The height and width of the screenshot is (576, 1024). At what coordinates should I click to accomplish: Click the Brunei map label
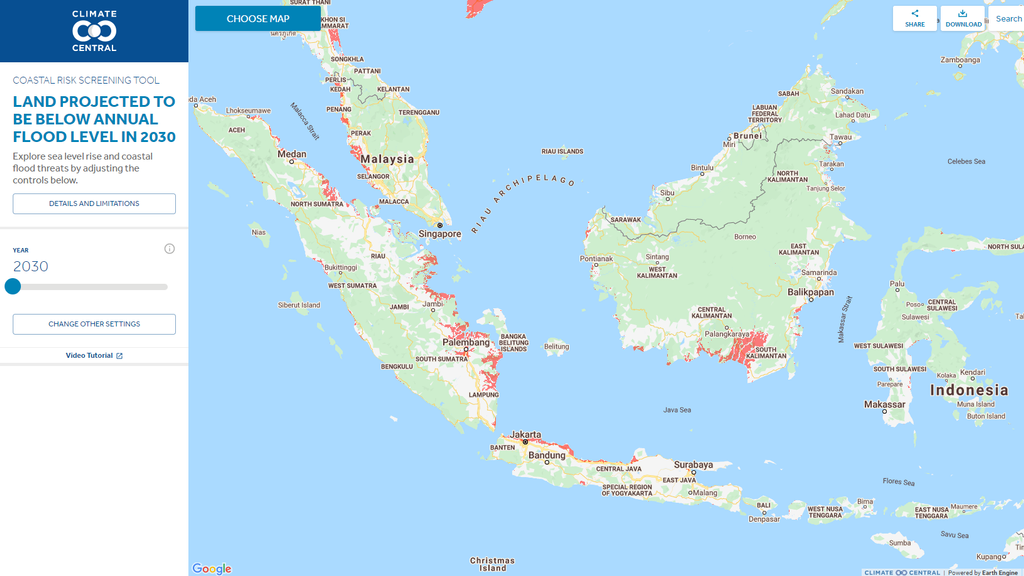point(748,136)
